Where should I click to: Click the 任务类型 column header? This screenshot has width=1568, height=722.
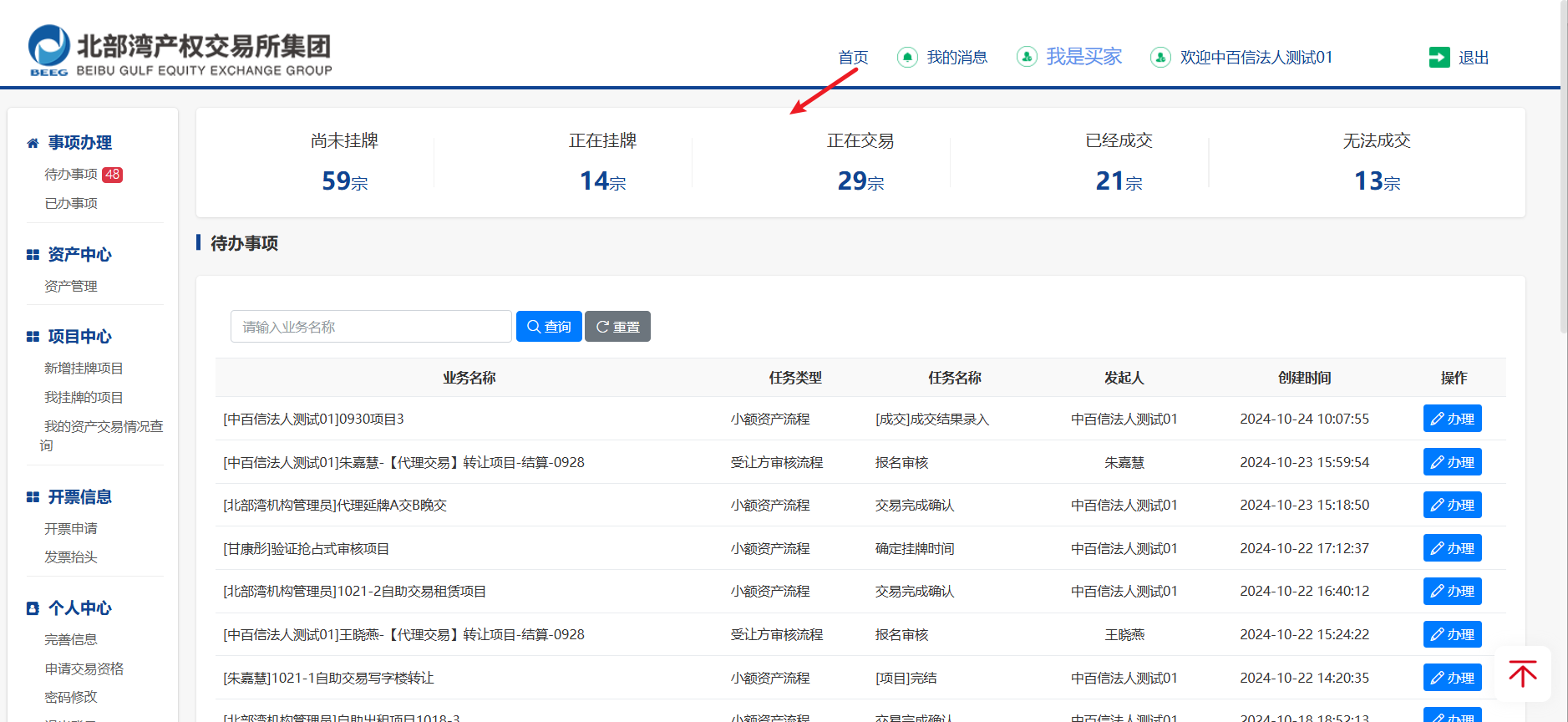[x=795, y=378]
